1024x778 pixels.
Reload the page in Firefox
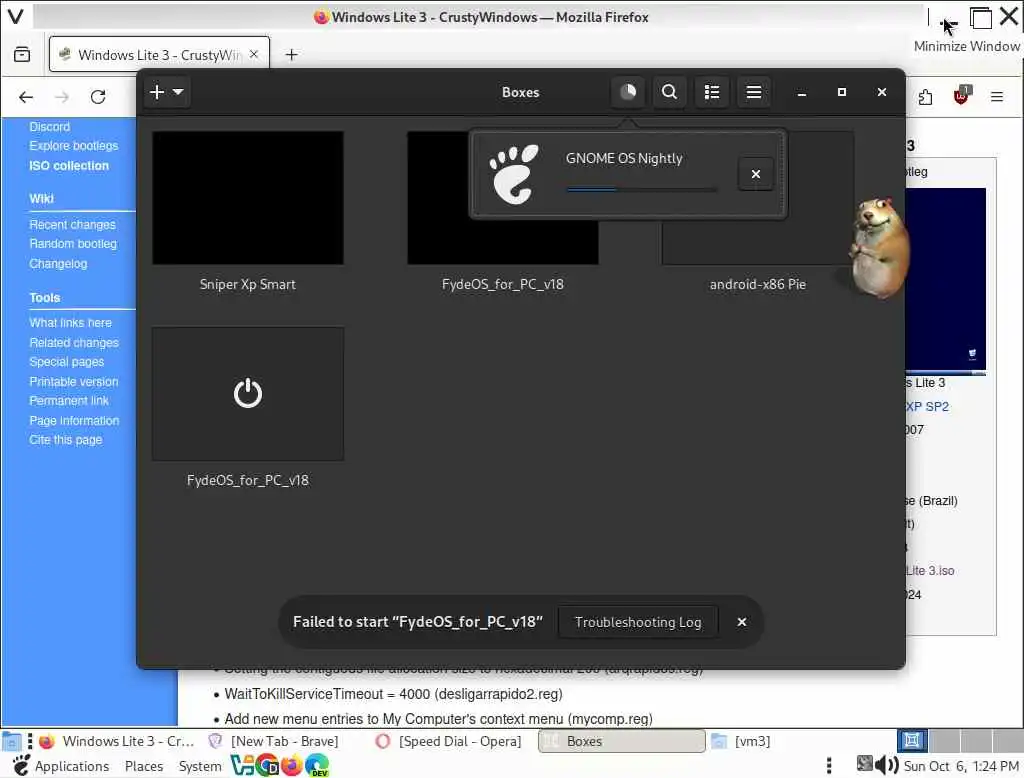pos(99,97)
